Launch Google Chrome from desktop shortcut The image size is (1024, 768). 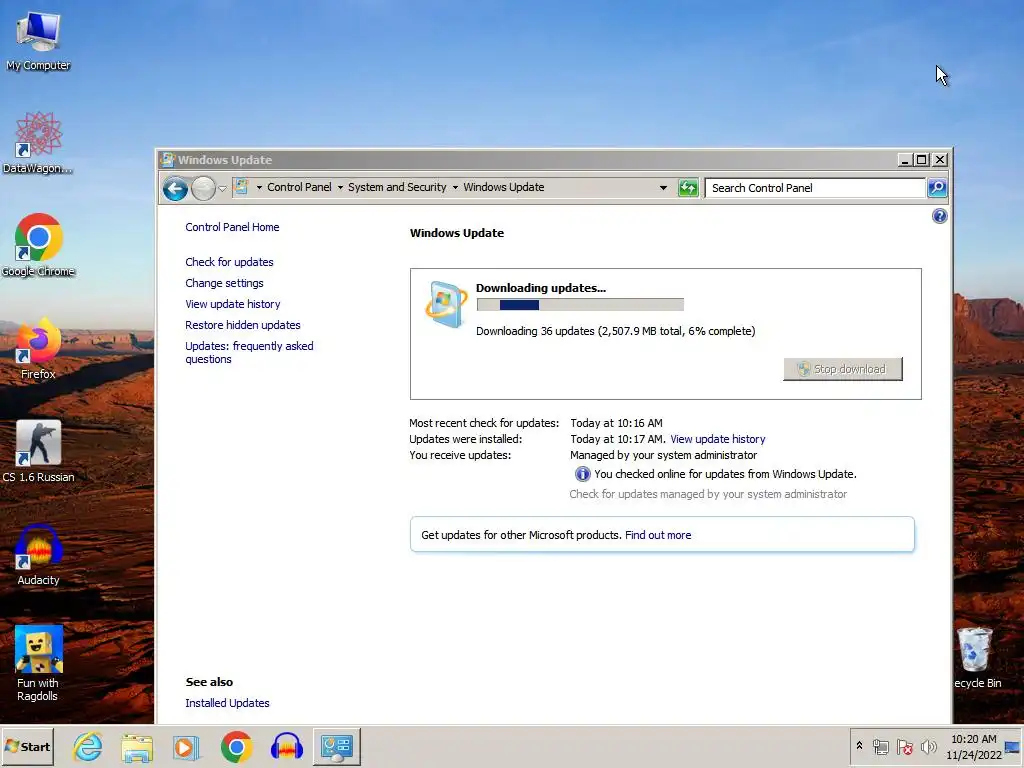[38, 245]
